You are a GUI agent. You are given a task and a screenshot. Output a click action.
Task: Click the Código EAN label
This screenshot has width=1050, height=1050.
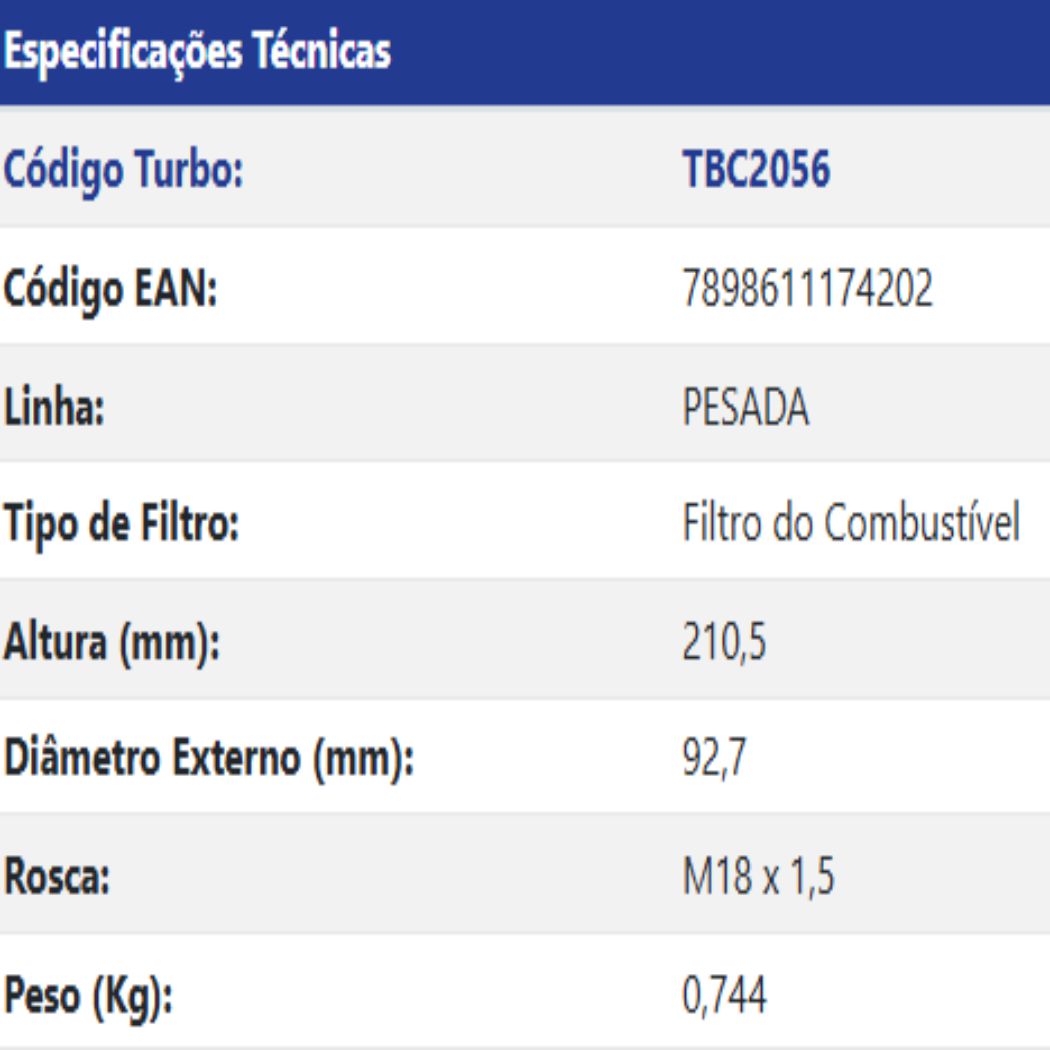(x=110, y=291)
